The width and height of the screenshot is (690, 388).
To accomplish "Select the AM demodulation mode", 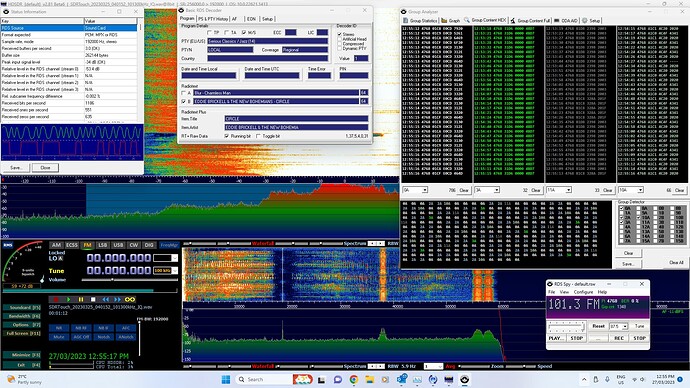I will click(x=56, y=245).
